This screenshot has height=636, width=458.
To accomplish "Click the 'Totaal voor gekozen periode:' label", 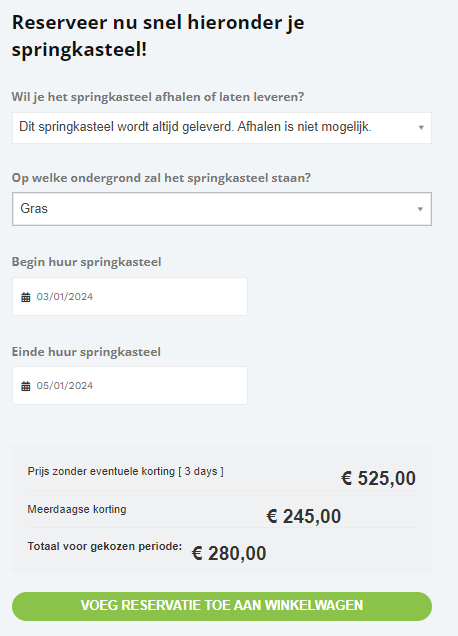I will [105, 547].
